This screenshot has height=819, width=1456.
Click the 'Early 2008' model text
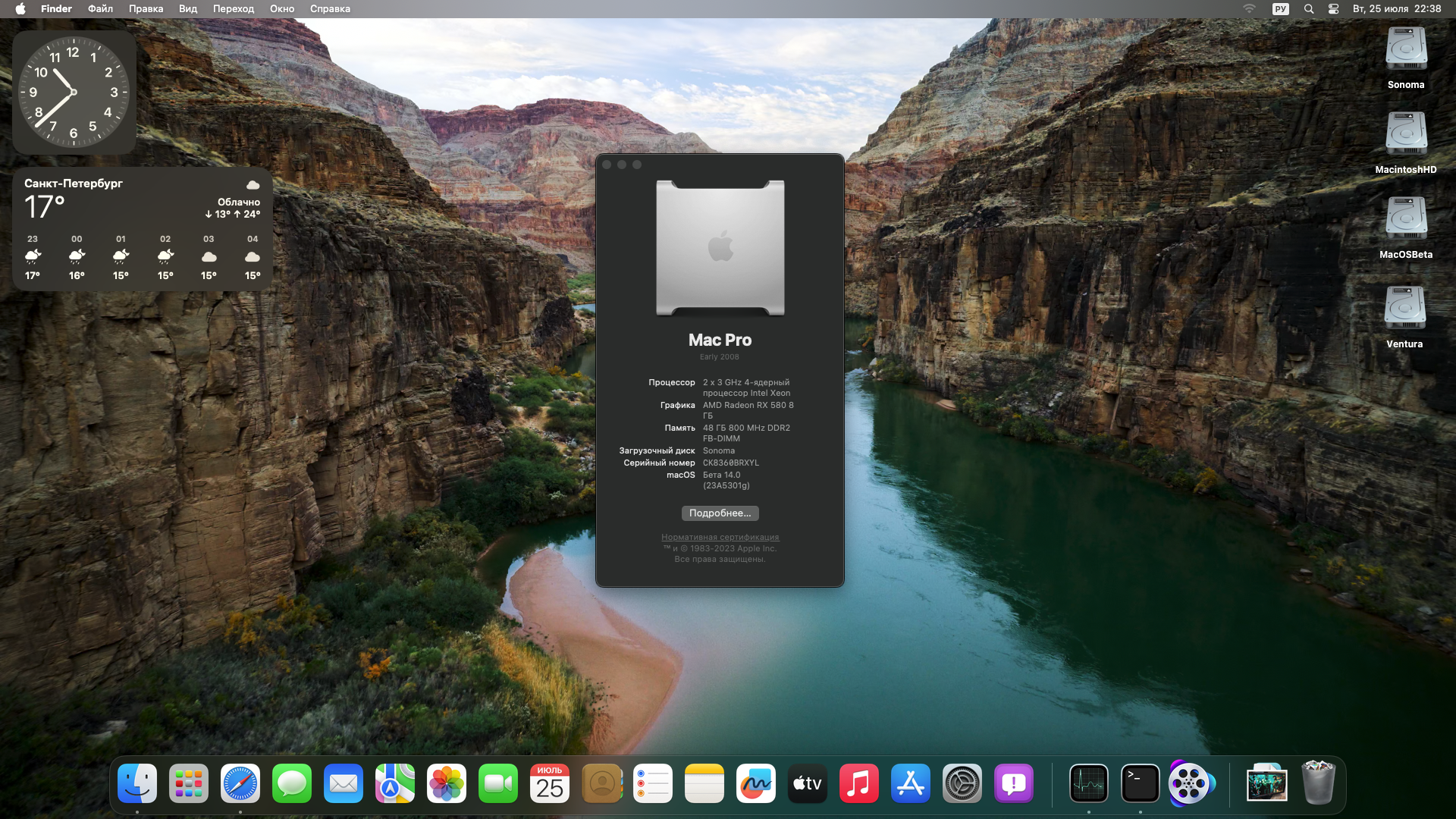pyautogui.click(x=719, y=357)
